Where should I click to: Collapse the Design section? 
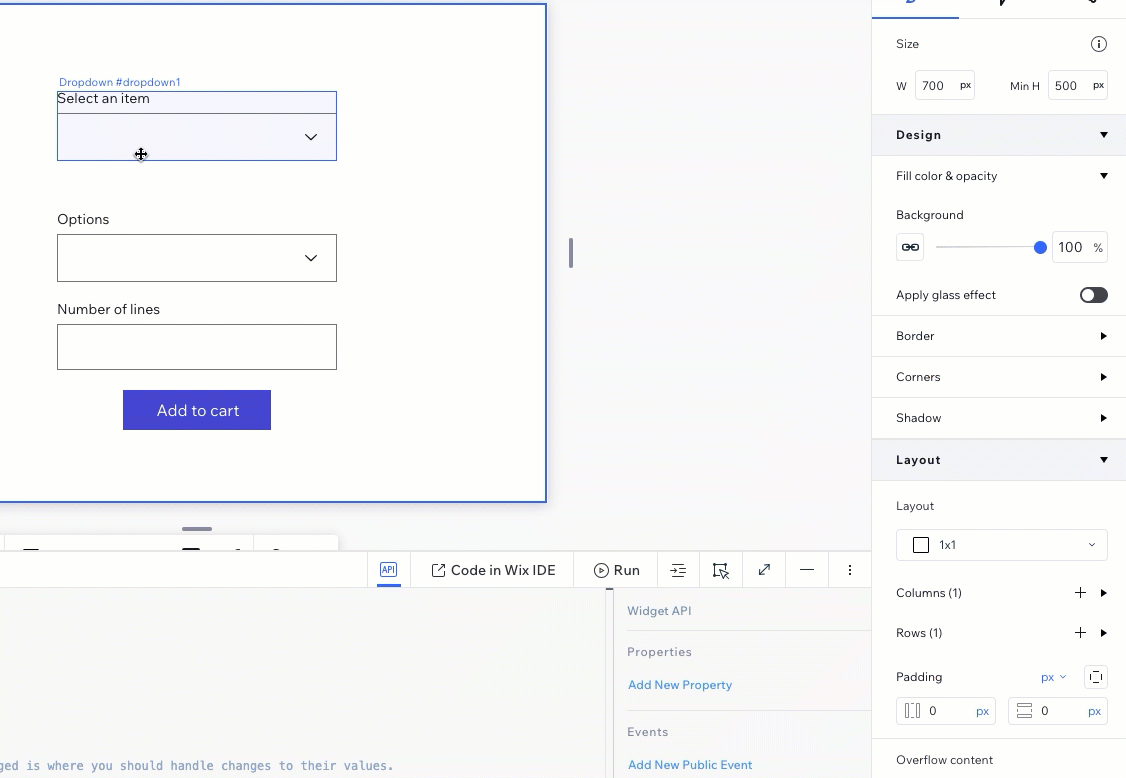point(1104,135)
